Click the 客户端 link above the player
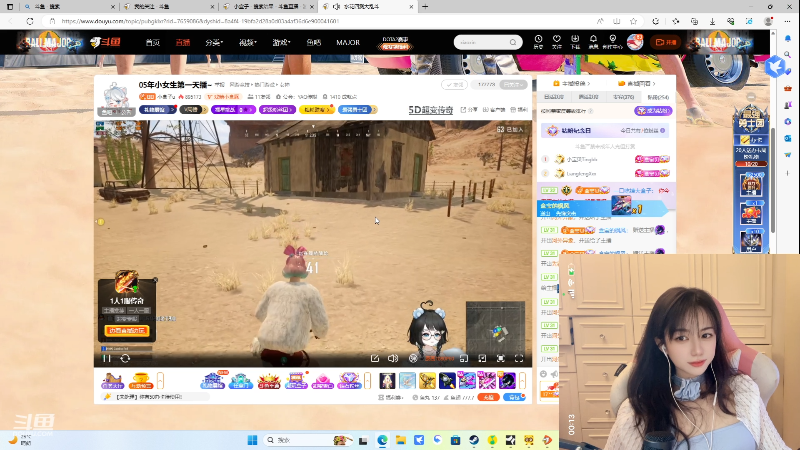Image resolution: width=800 pixels, height=450 pixels. (494, 110)
